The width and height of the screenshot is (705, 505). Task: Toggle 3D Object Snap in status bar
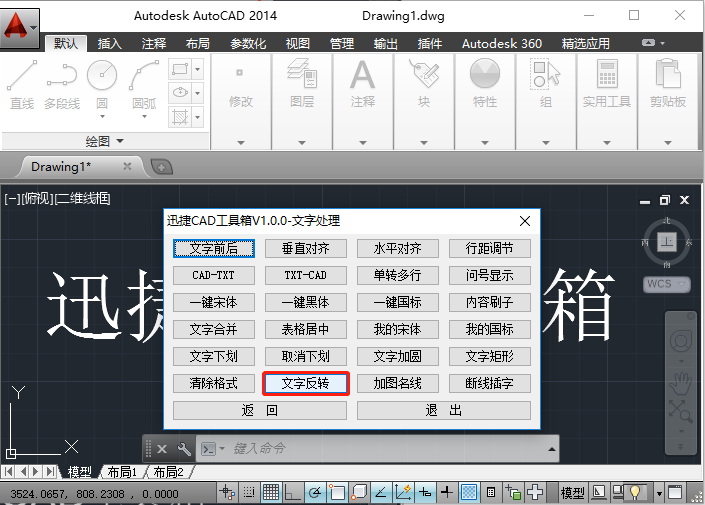click(359, 493)
